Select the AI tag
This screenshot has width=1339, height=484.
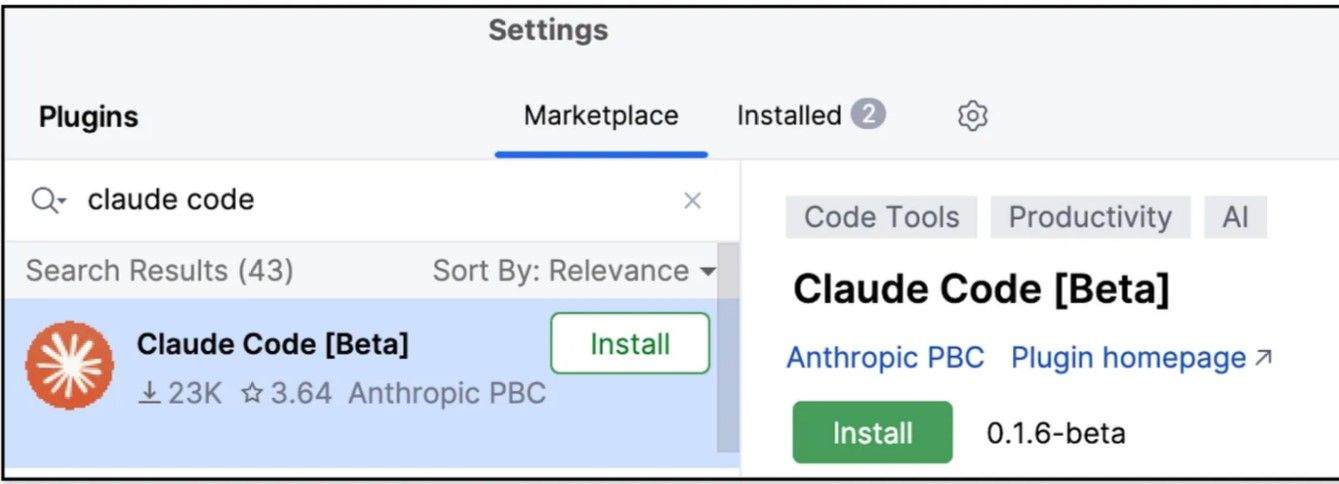(1235, 217)
